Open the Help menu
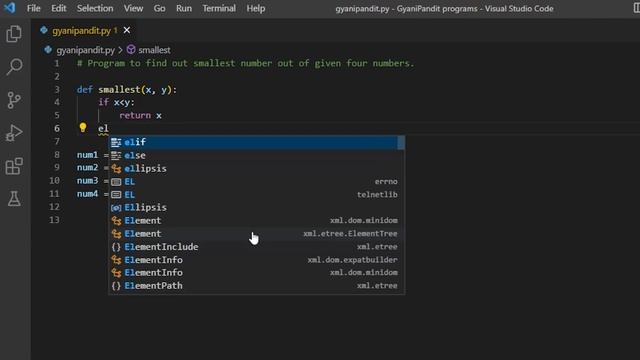 [x=256, y=8]
